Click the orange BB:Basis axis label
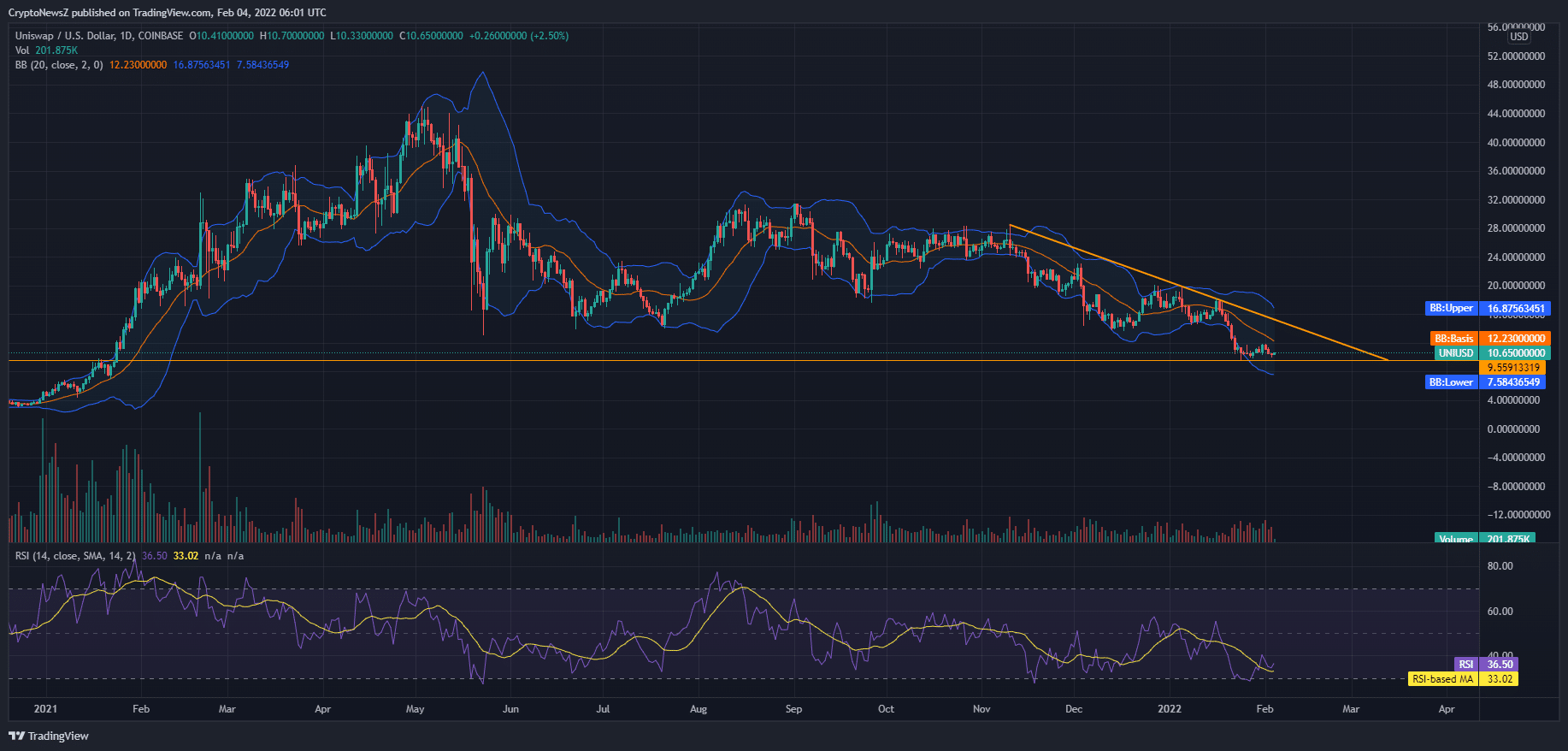The height and width of the screenshot is (751, 1568). (1453, 339)
